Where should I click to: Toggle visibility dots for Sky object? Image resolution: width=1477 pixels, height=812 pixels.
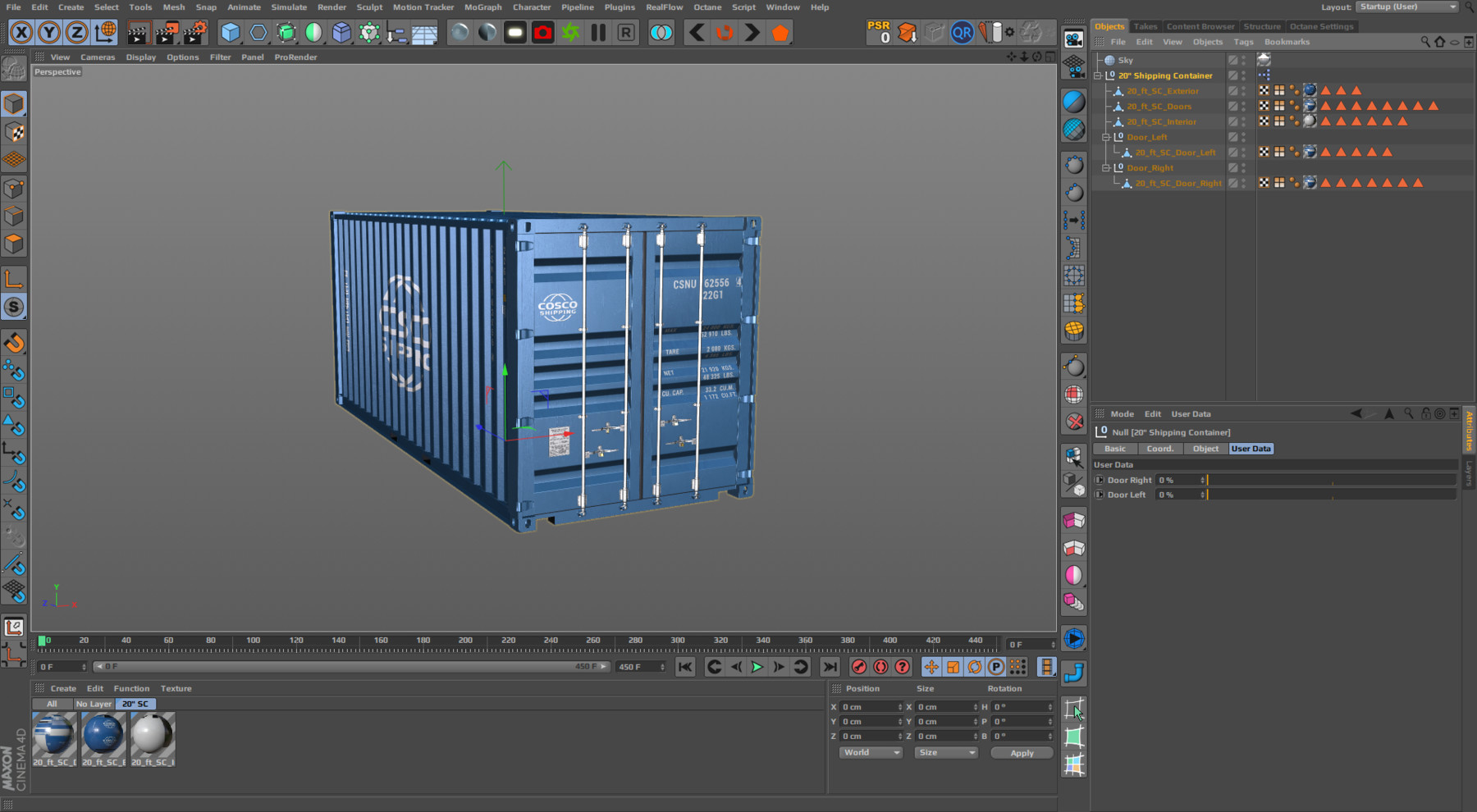(1243, 60)
